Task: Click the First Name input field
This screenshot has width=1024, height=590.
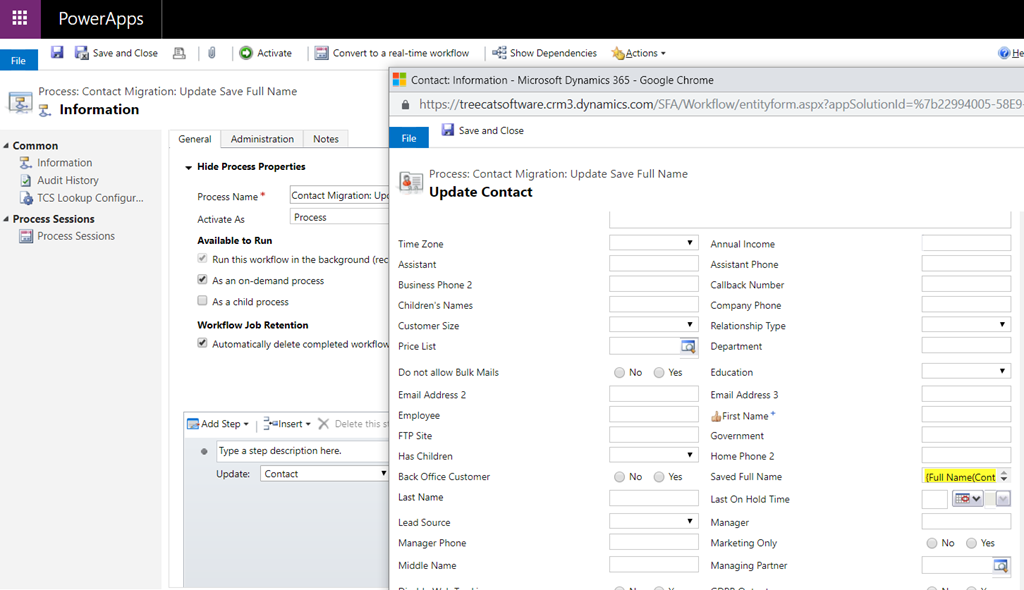Action: click(967, 415)
